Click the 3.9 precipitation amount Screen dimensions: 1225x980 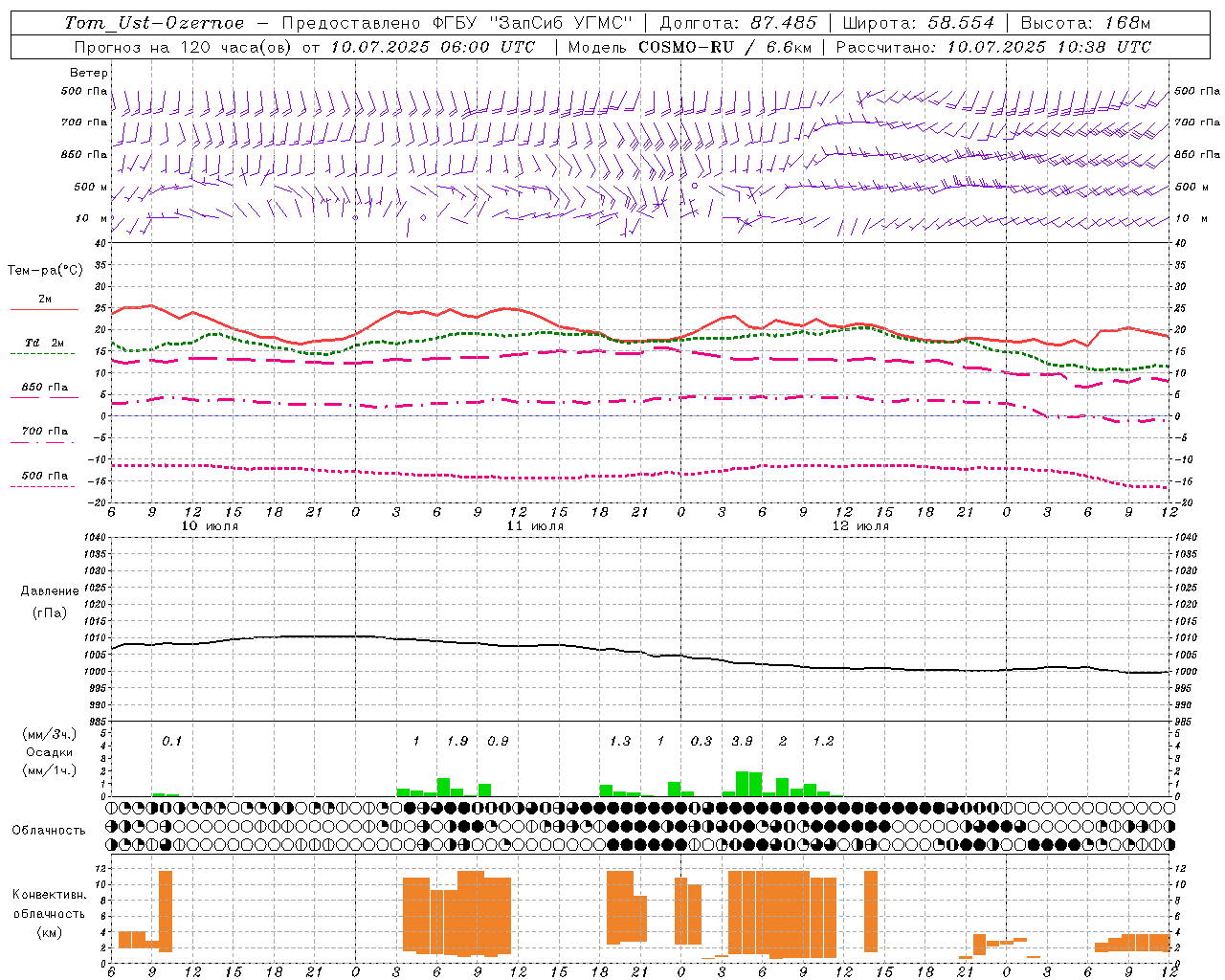[742, 742]
